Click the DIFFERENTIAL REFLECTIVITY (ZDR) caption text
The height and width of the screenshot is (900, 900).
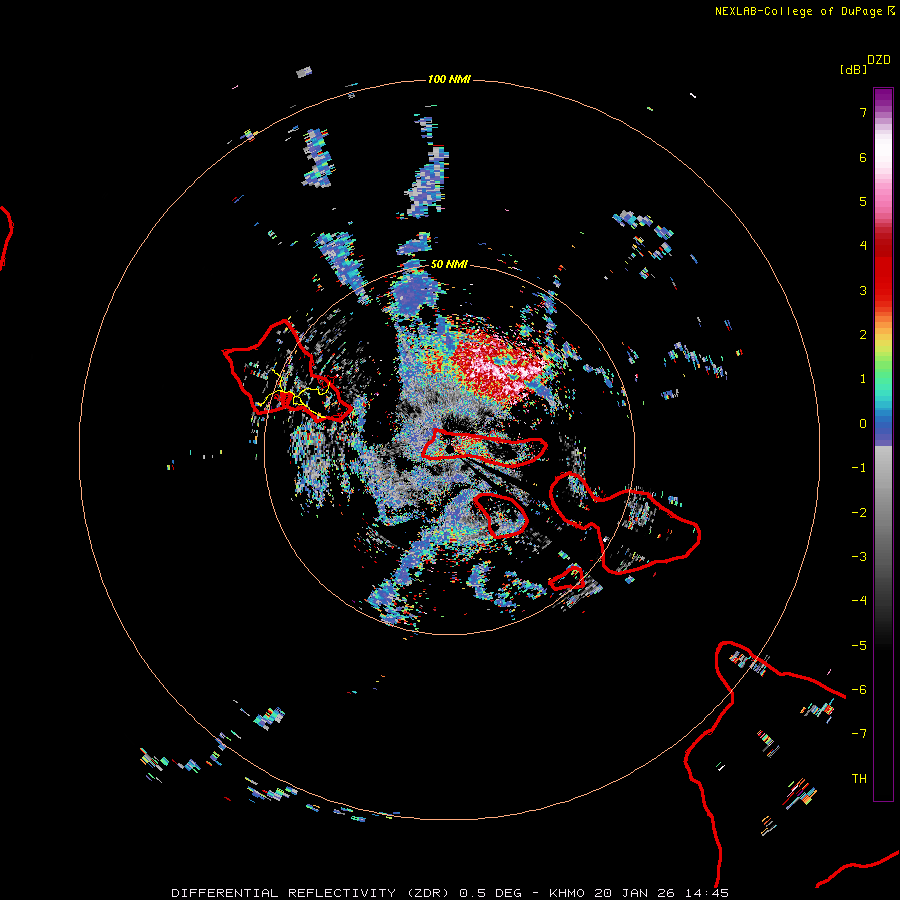311,893
